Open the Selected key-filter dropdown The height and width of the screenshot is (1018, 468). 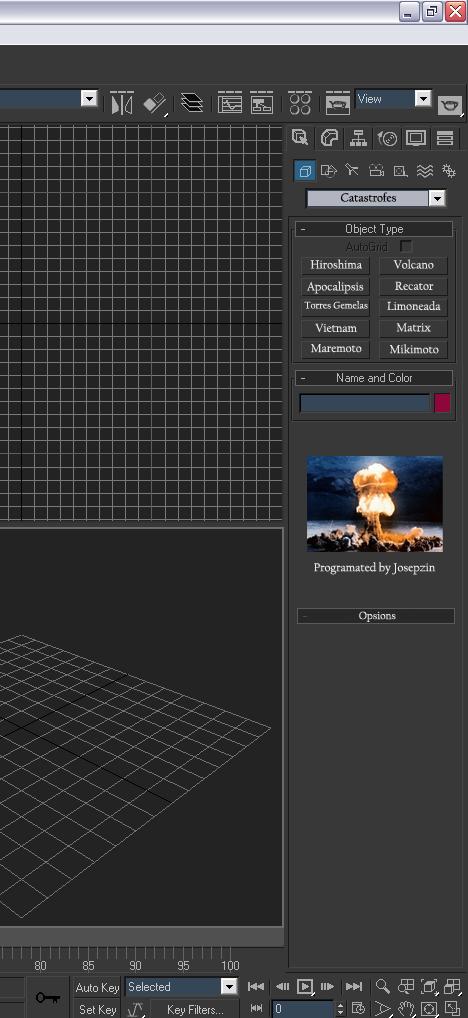[x=228, y=987]
